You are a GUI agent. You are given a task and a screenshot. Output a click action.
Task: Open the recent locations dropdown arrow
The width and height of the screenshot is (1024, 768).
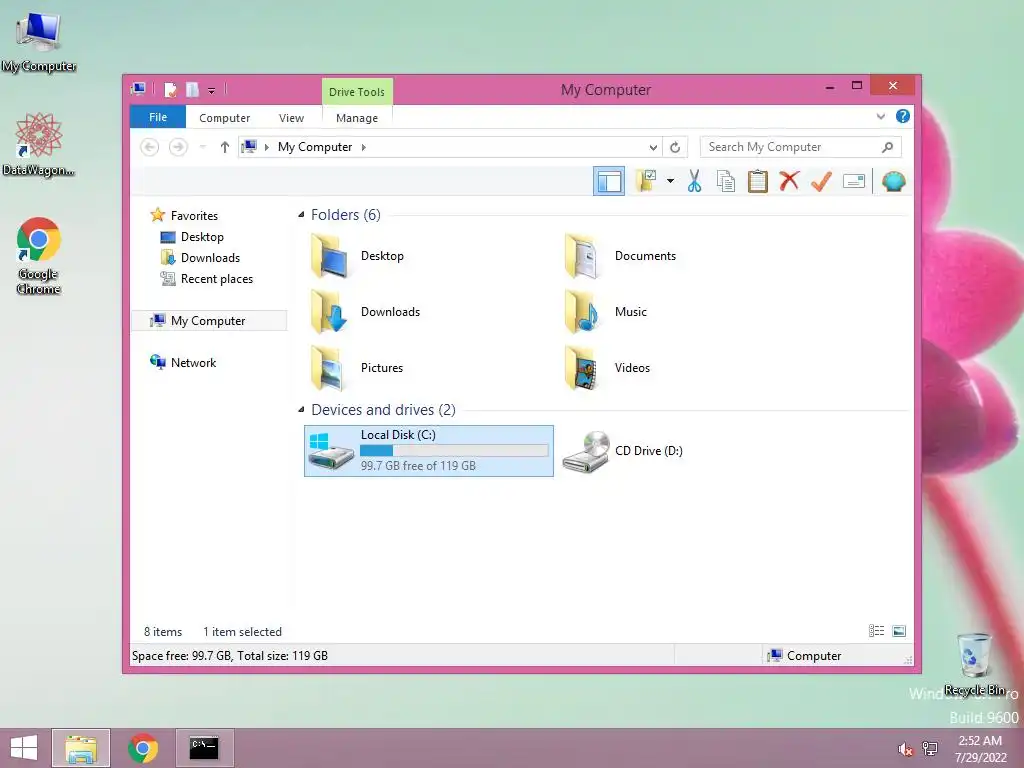click(203, 147)
